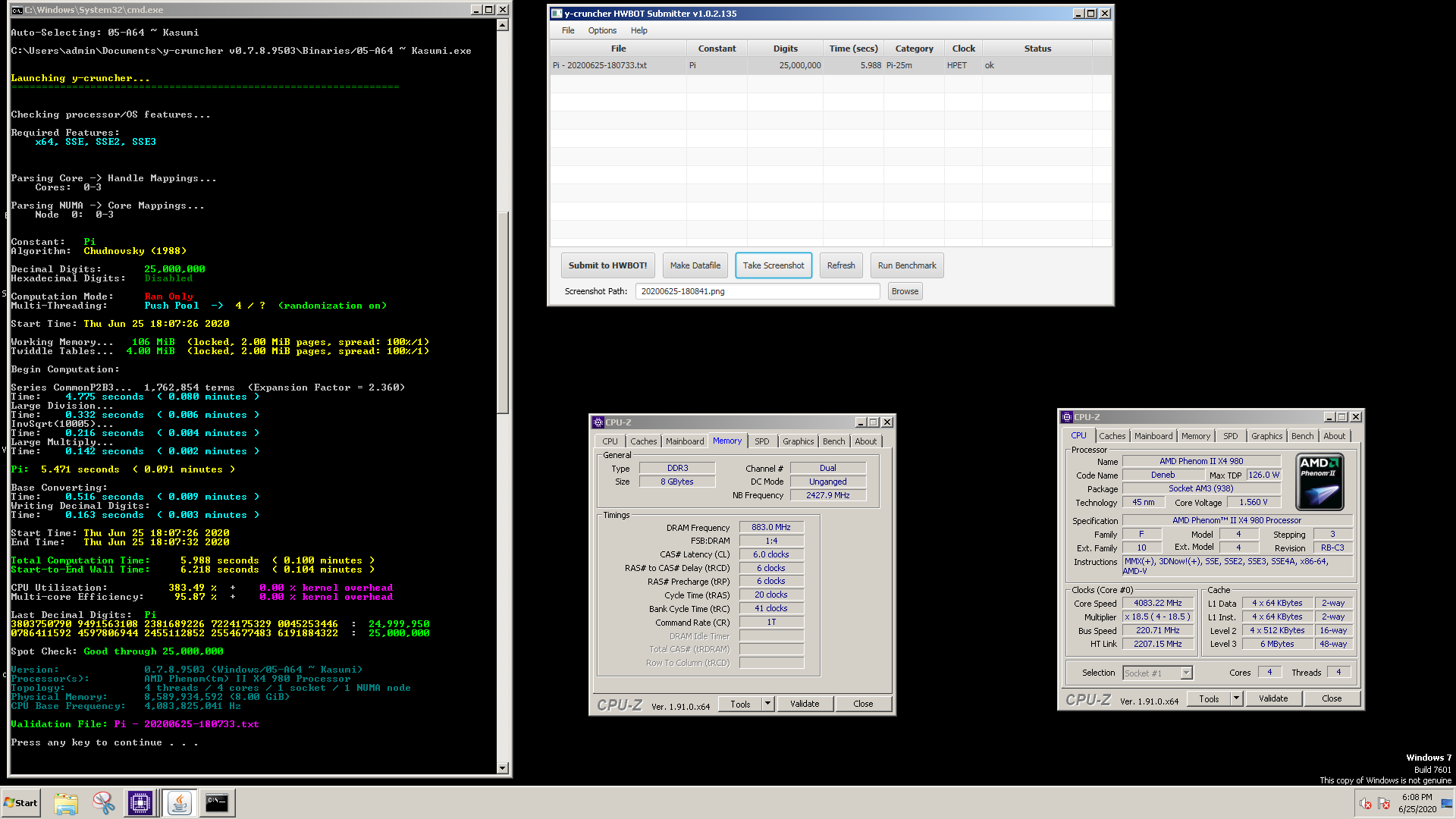Image resolution: width=1456 pixels, height=819 pixels.
Task: Click the Digits column header
Action: click(x=785, y=49)
